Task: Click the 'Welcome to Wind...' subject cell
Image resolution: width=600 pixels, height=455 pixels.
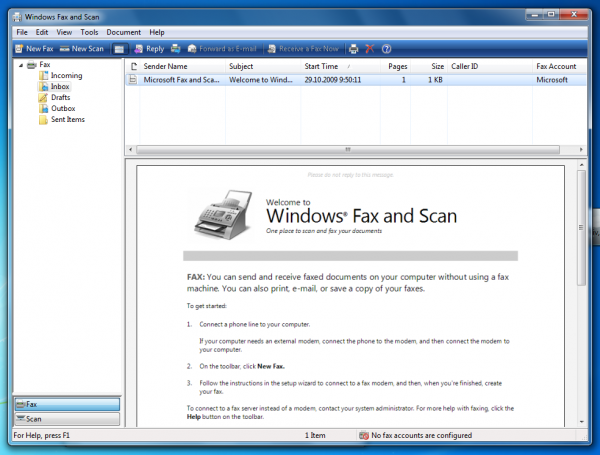Action: (261, 80)
